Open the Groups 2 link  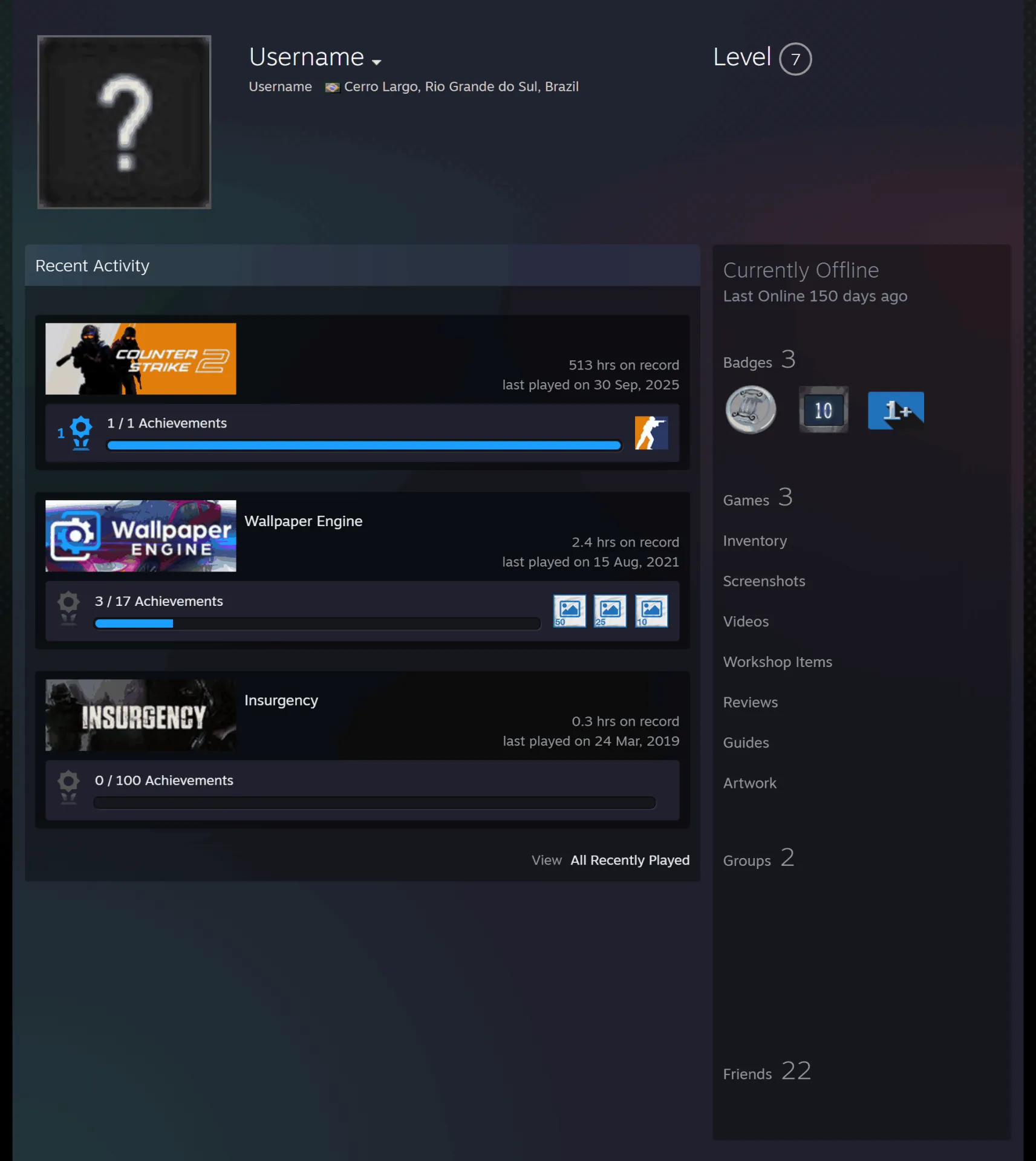pyautogui.click(x=759, y=859)
